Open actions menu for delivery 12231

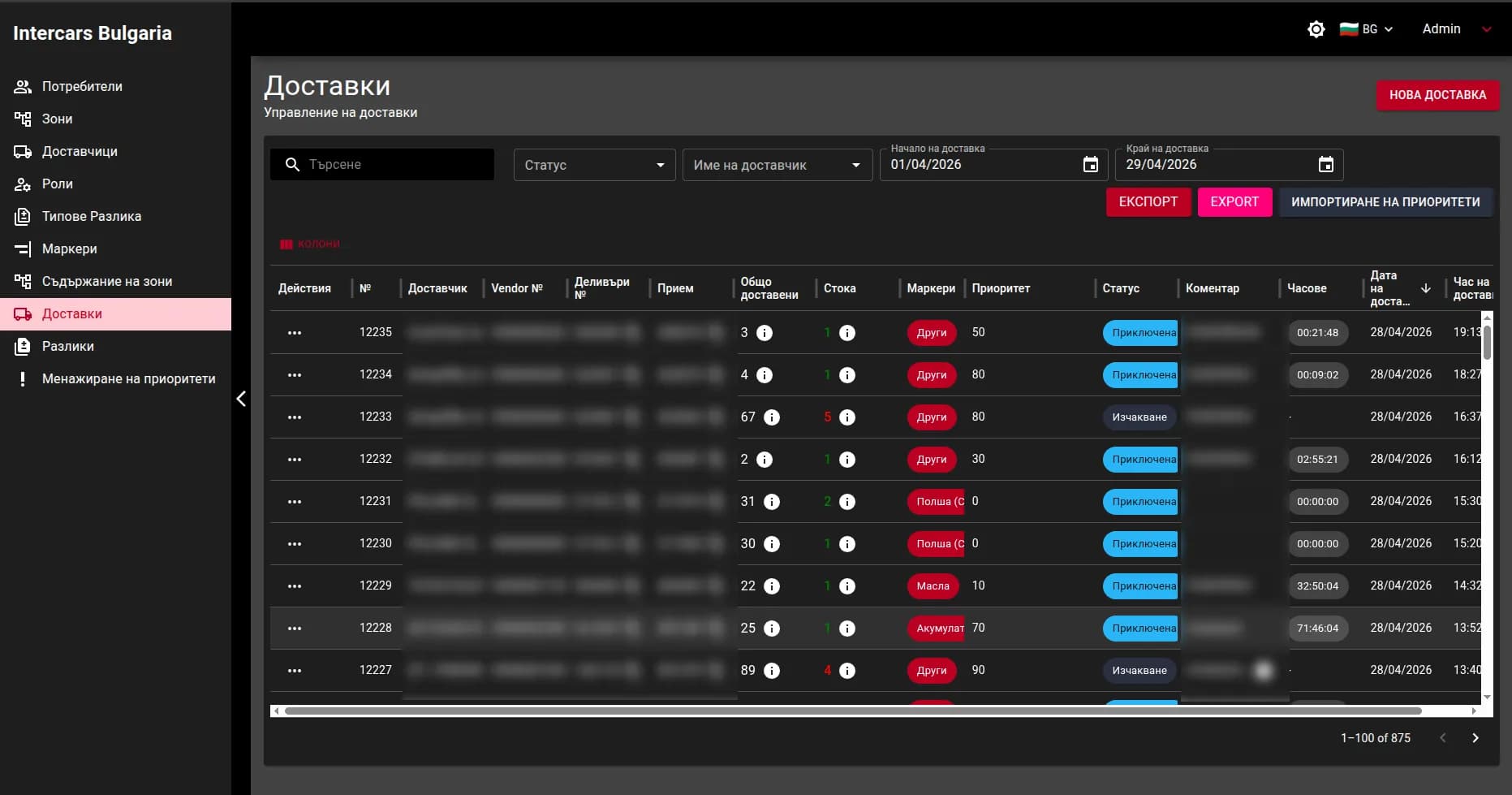[x=295, y=502]
